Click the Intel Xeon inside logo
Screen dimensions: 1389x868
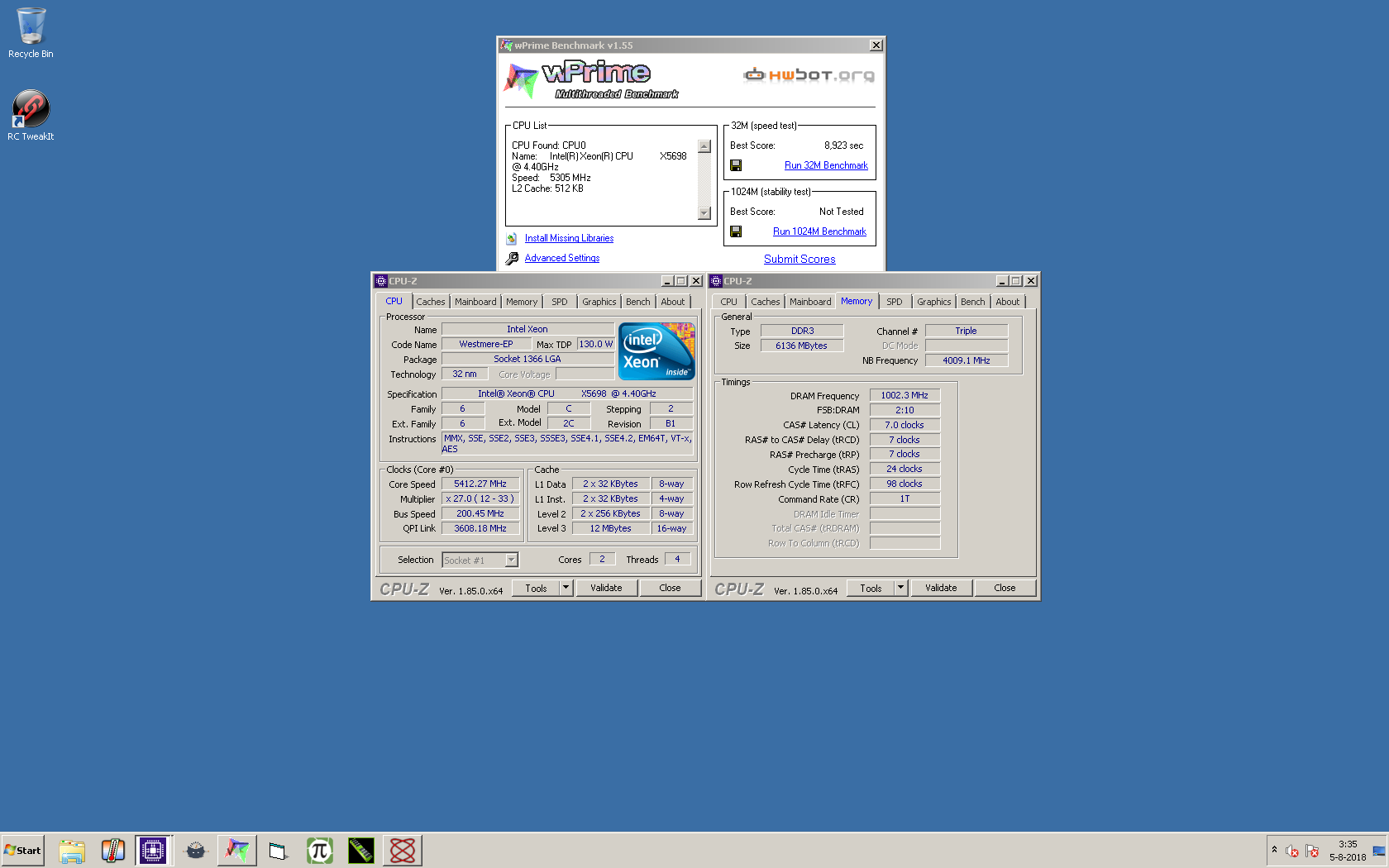coord(657,351)
